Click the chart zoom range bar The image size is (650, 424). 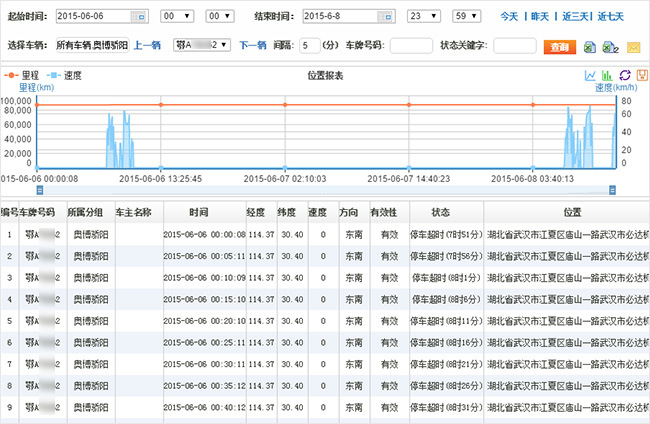tap(326, 190)
